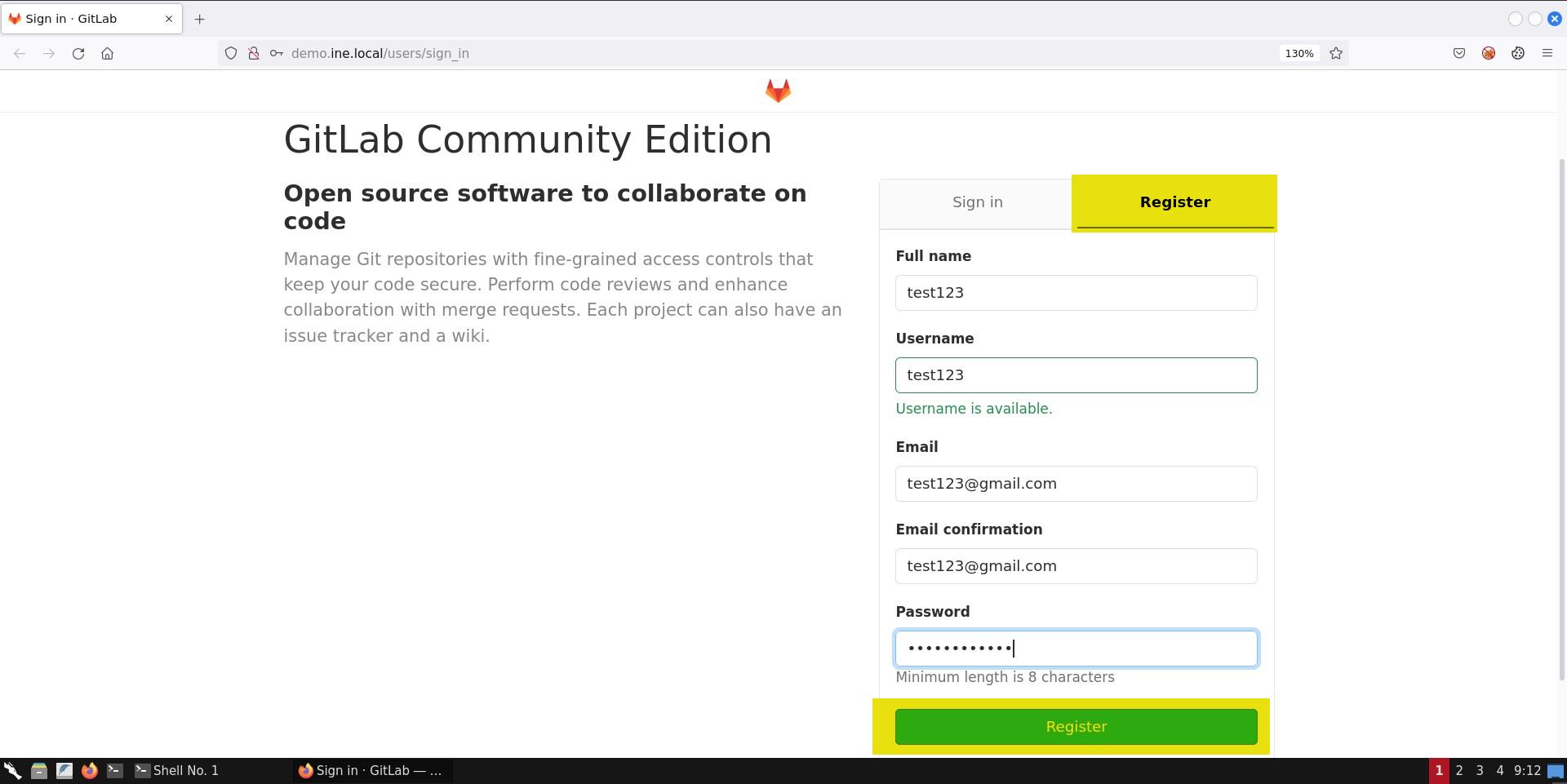Submit the form with green Register button
This screenshot has width=1567, height=784.
[x=1076, y=727]
